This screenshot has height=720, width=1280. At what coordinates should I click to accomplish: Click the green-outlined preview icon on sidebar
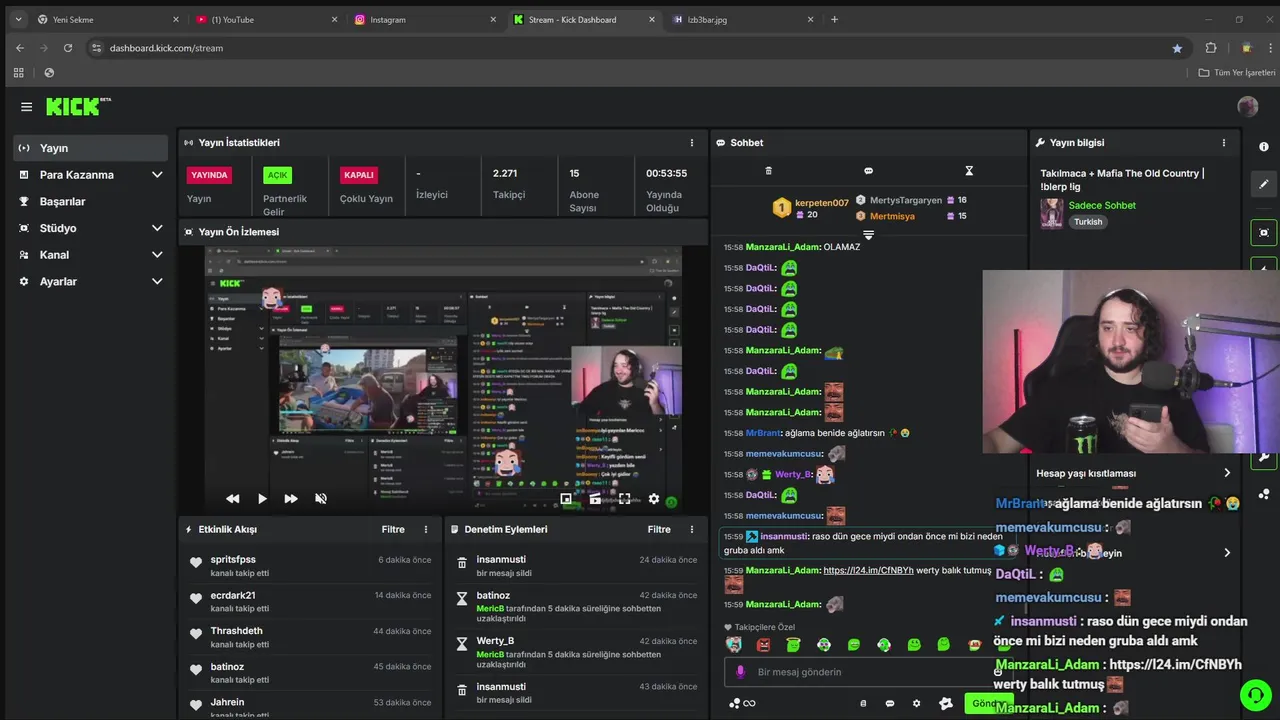[x=1264, y=233]
